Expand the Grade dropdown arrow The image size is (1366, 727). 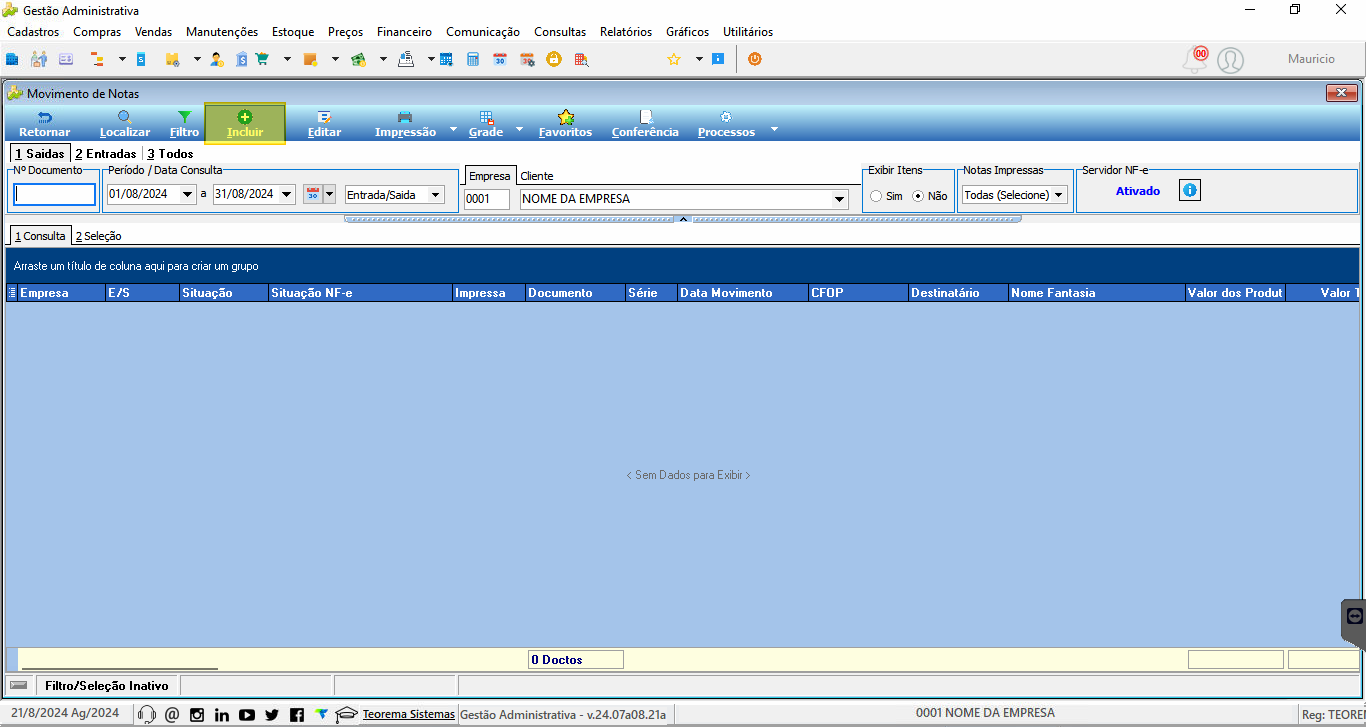(x=519, y=130)
